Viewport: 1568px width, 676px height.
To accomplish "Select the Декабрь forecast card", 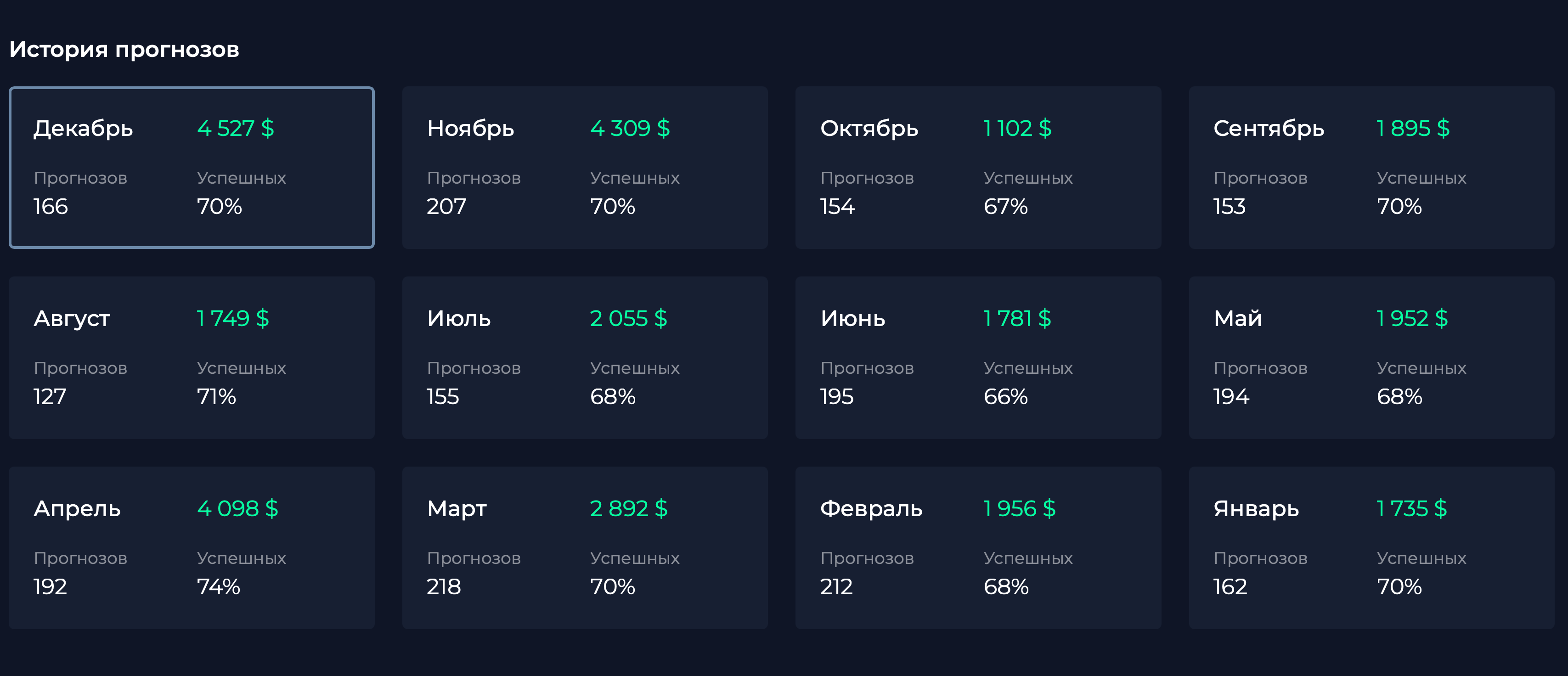I will 191,167.
